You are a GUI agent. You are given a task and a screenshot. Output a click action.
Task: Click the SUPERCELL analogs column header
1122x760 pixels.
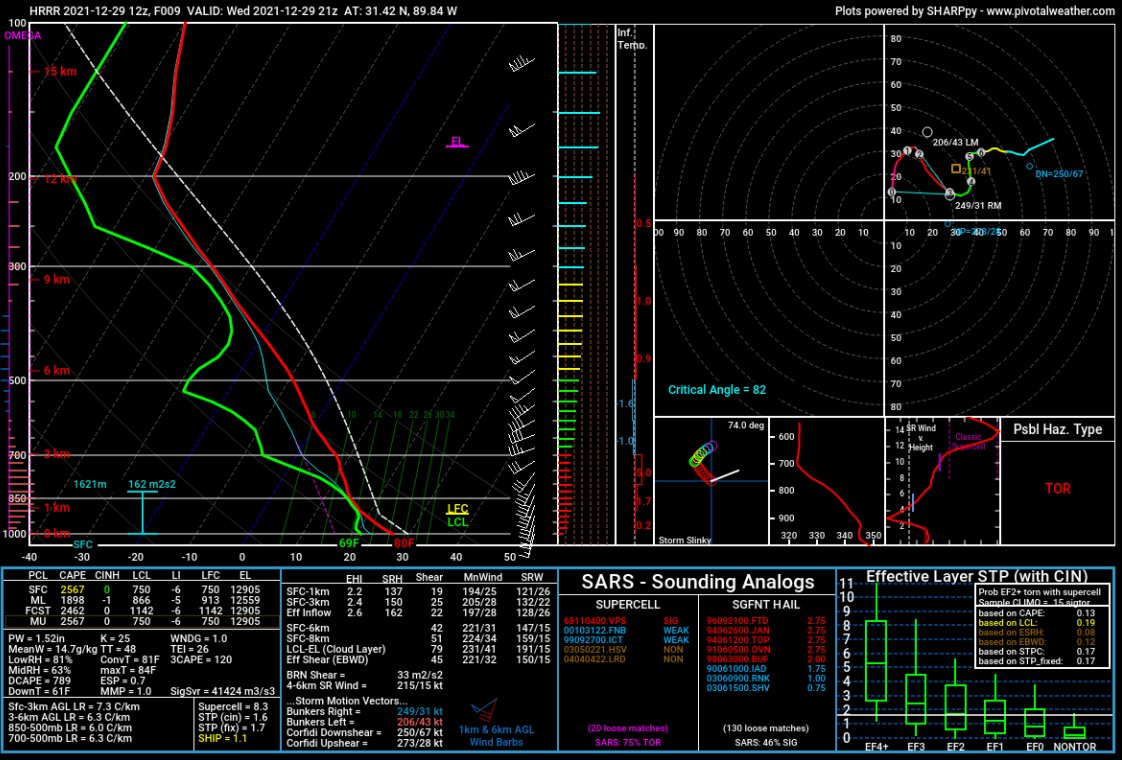(x=628, y=605)
